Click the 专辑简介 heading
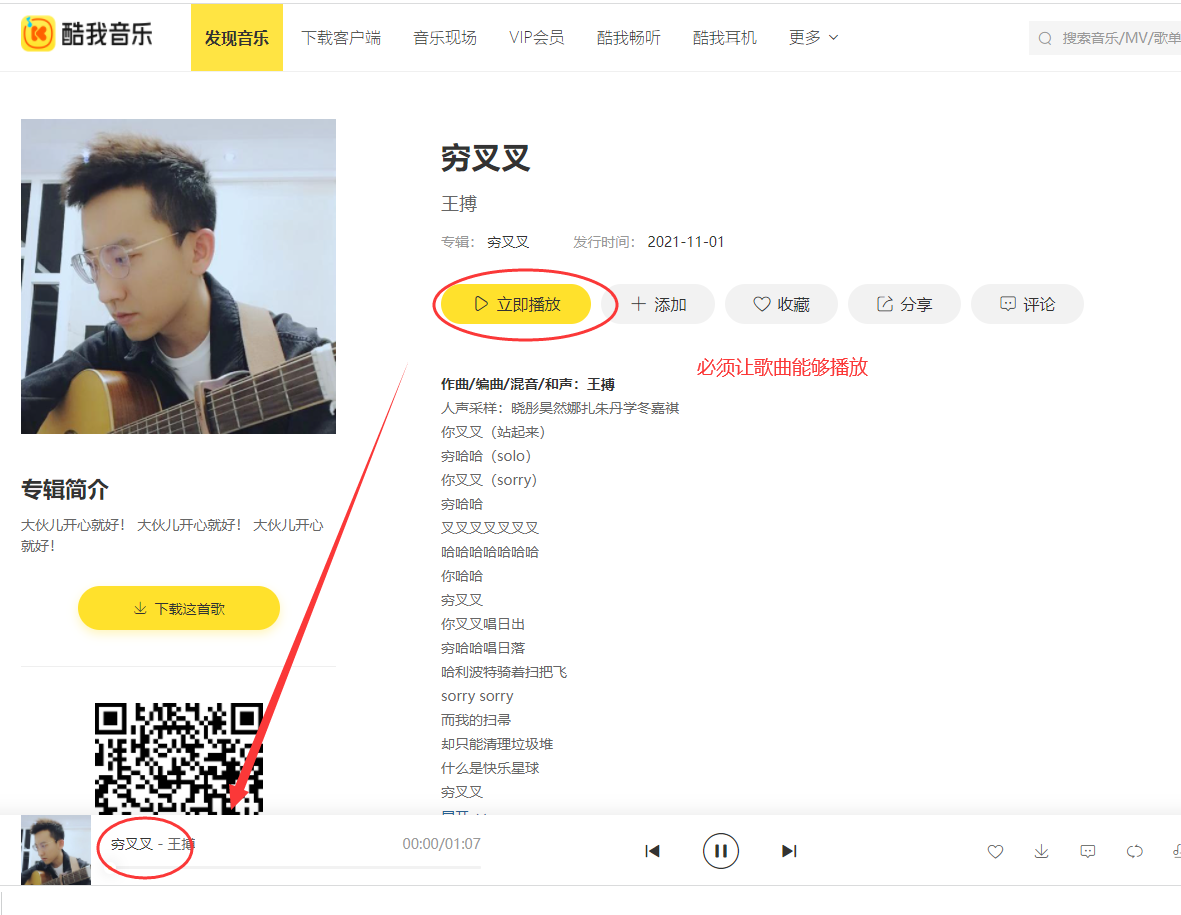 point(65,490)
